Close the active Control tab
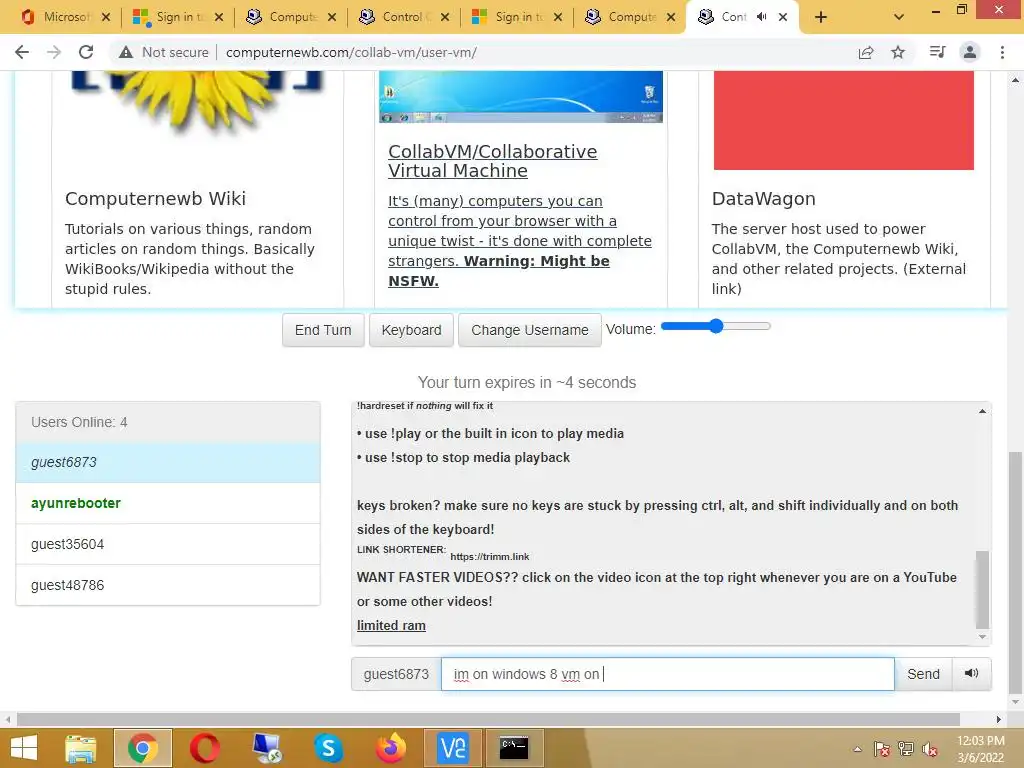 point(782,17)
